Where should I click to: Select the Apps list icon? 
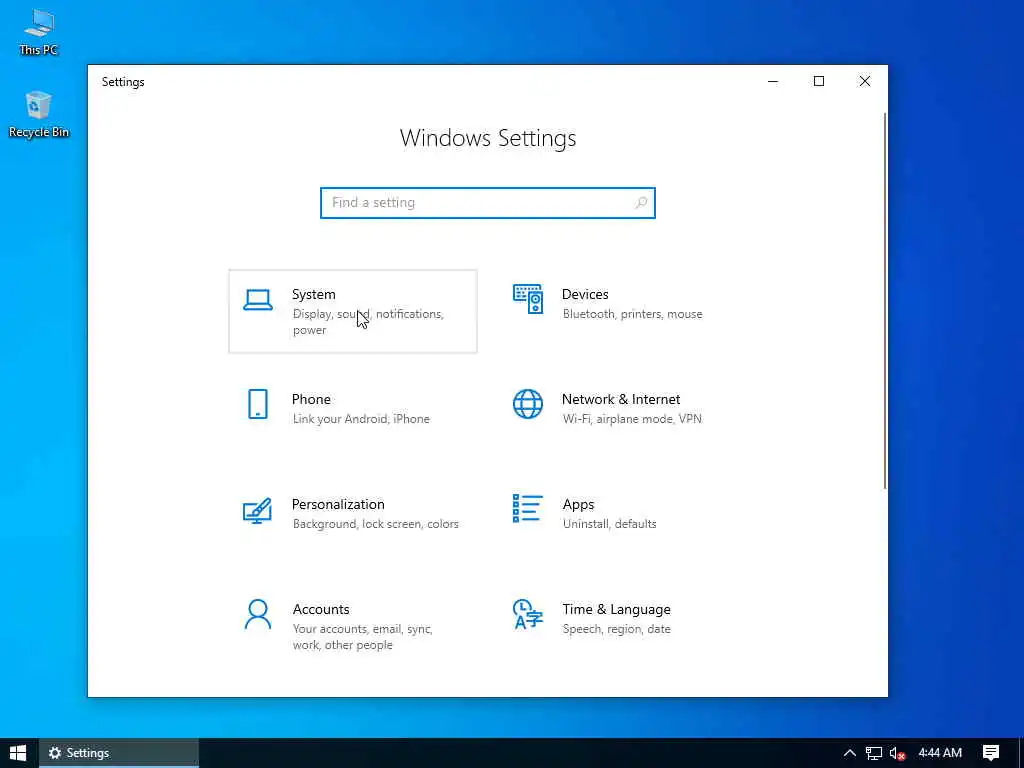528,509
